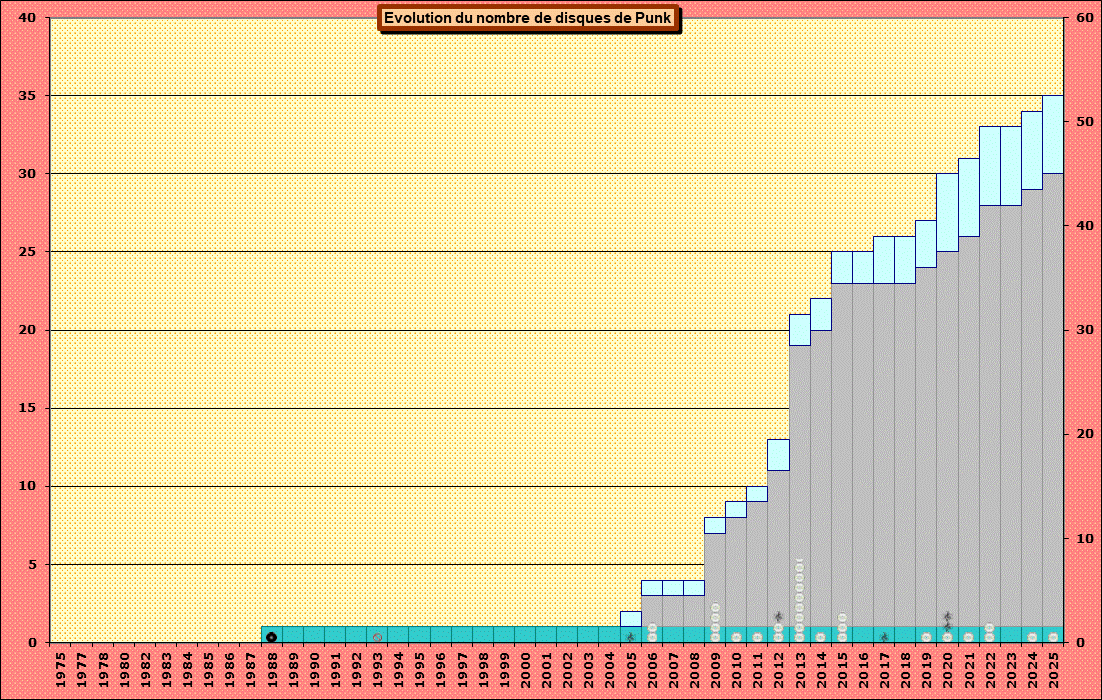Click the light blue bar segment for 2005
1102x700 pixels.
630,619
